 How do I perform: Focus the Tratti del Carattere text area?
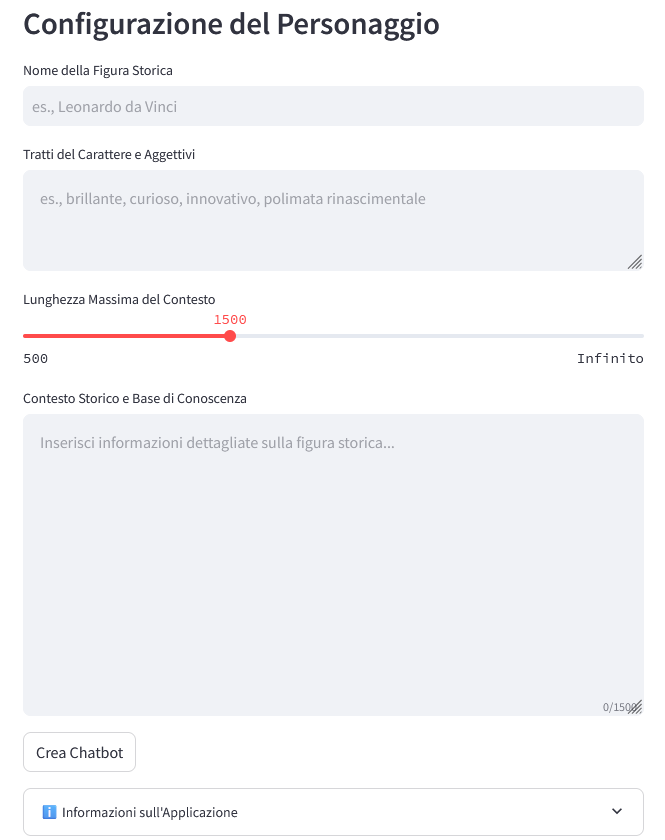click(333, 220)
